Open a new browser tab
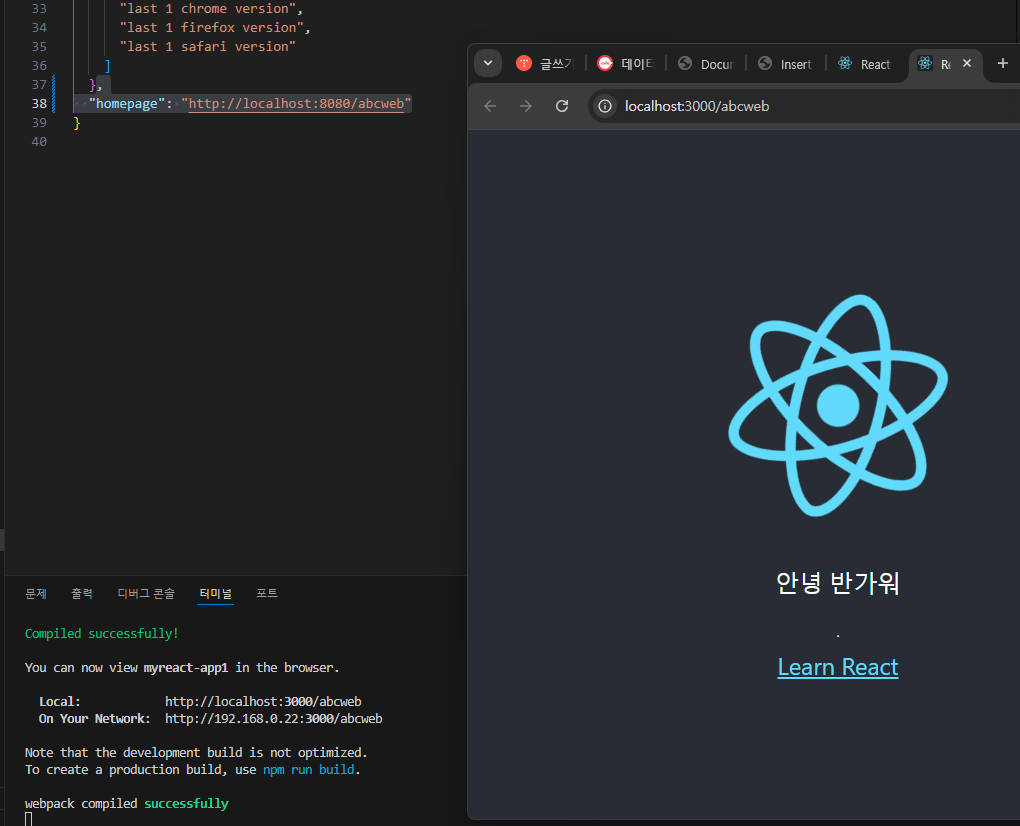Screen dimensions: 1020x826 point(1002,63)
